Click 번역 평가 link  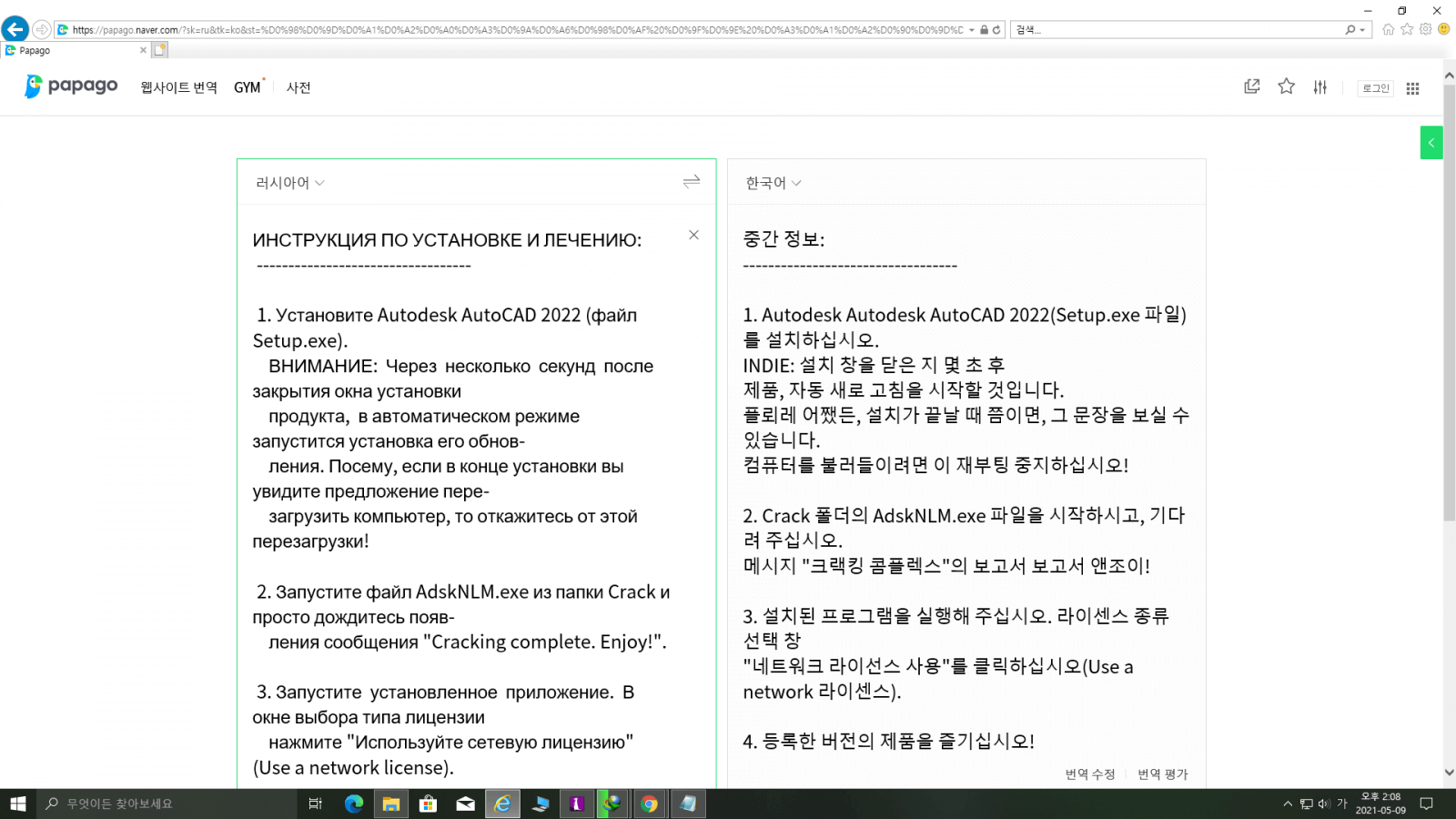1163,774
